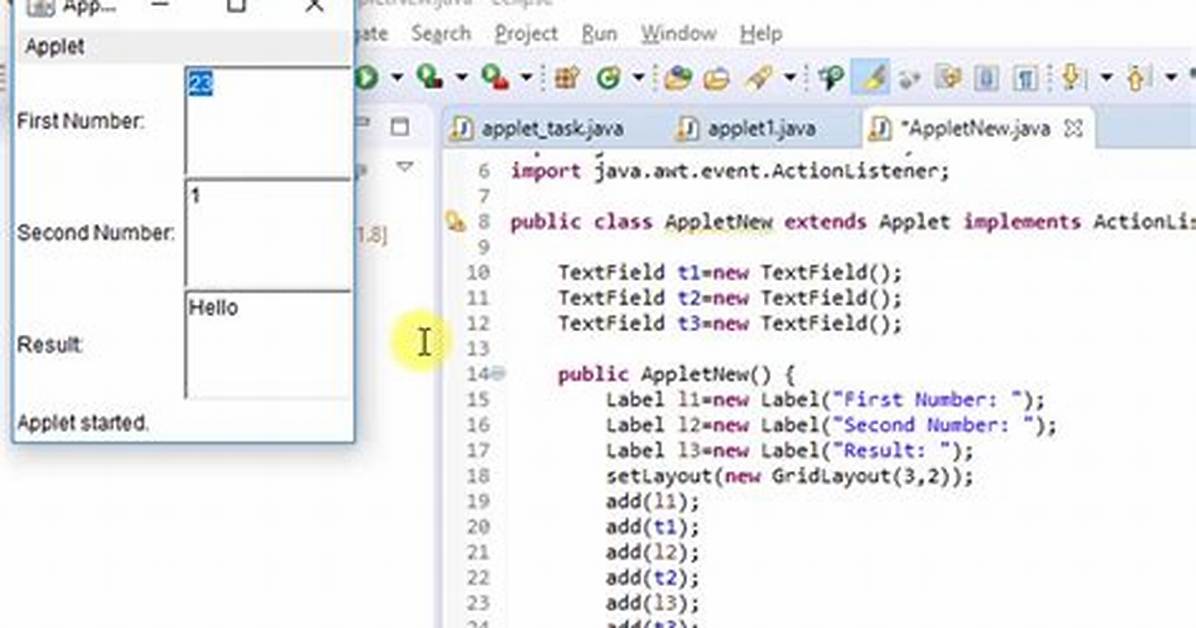Click the Search flashlight icon
The width and height of the screenshot is (1196, 628).
tap(760, 77)
